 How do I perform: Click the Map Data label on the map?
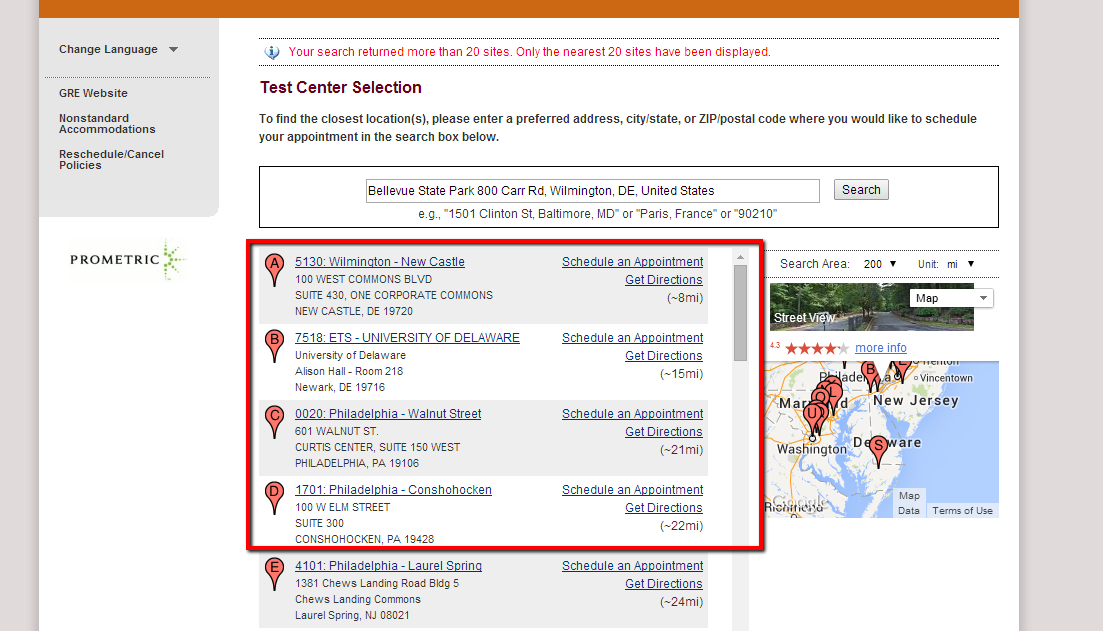click(x=909, y=503)
